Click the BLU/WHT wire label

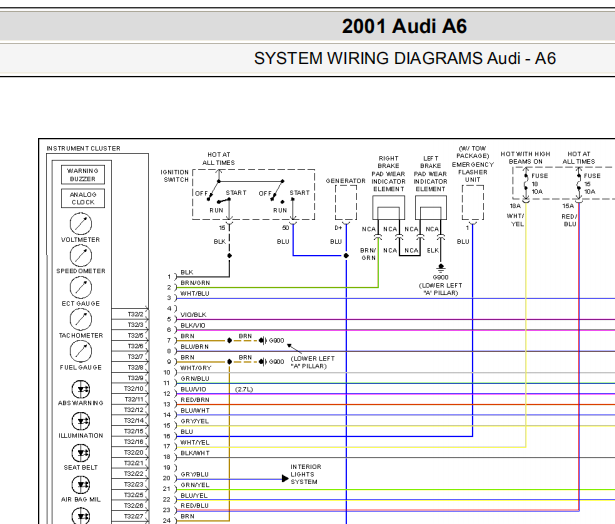click(195, 411)
